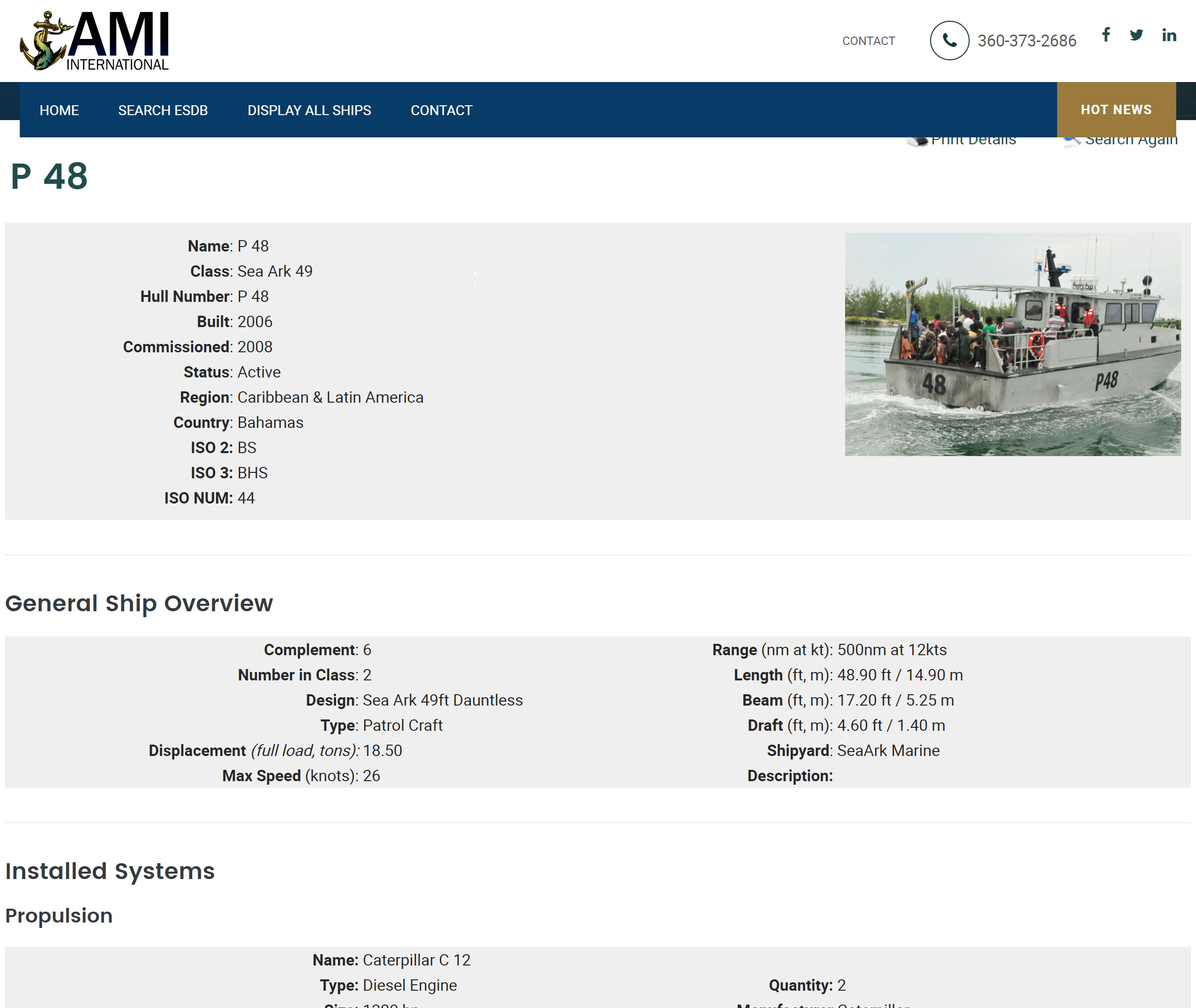Click the Propulsion subheading
The height and width of the screenshot is (1008, 1196).
click(59, 916)
